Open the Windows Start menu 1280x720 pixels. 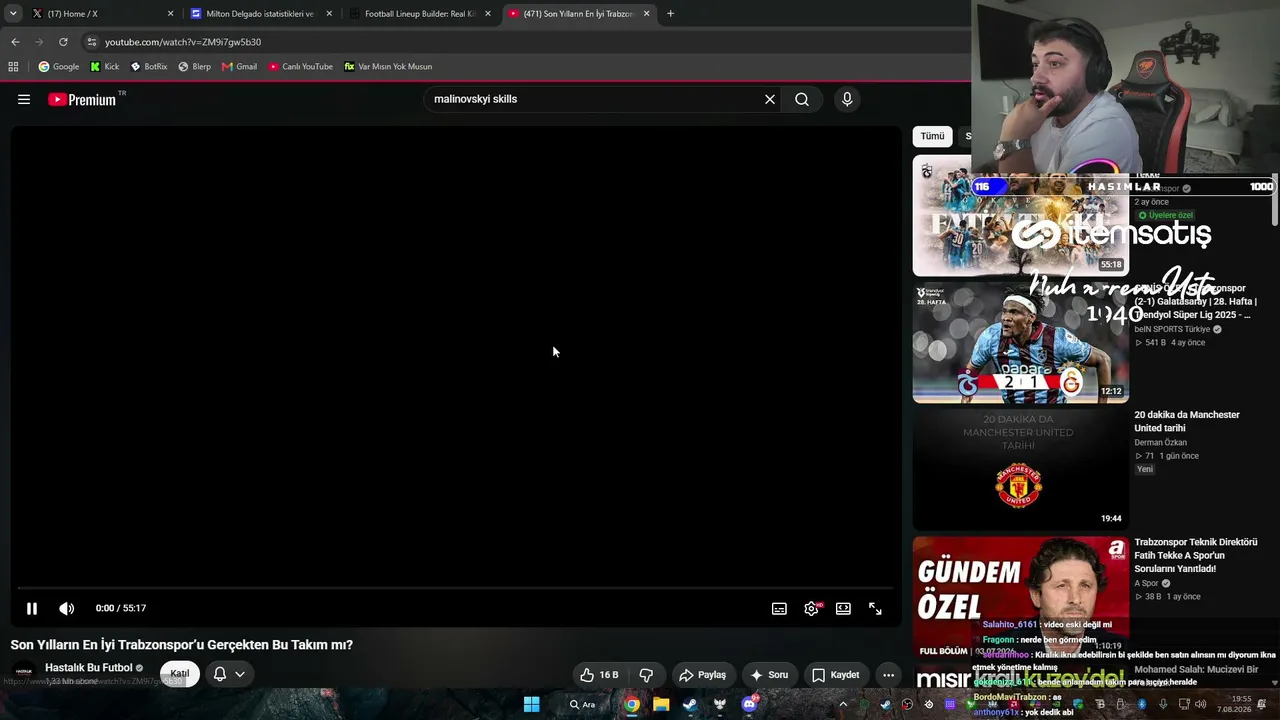532,704
